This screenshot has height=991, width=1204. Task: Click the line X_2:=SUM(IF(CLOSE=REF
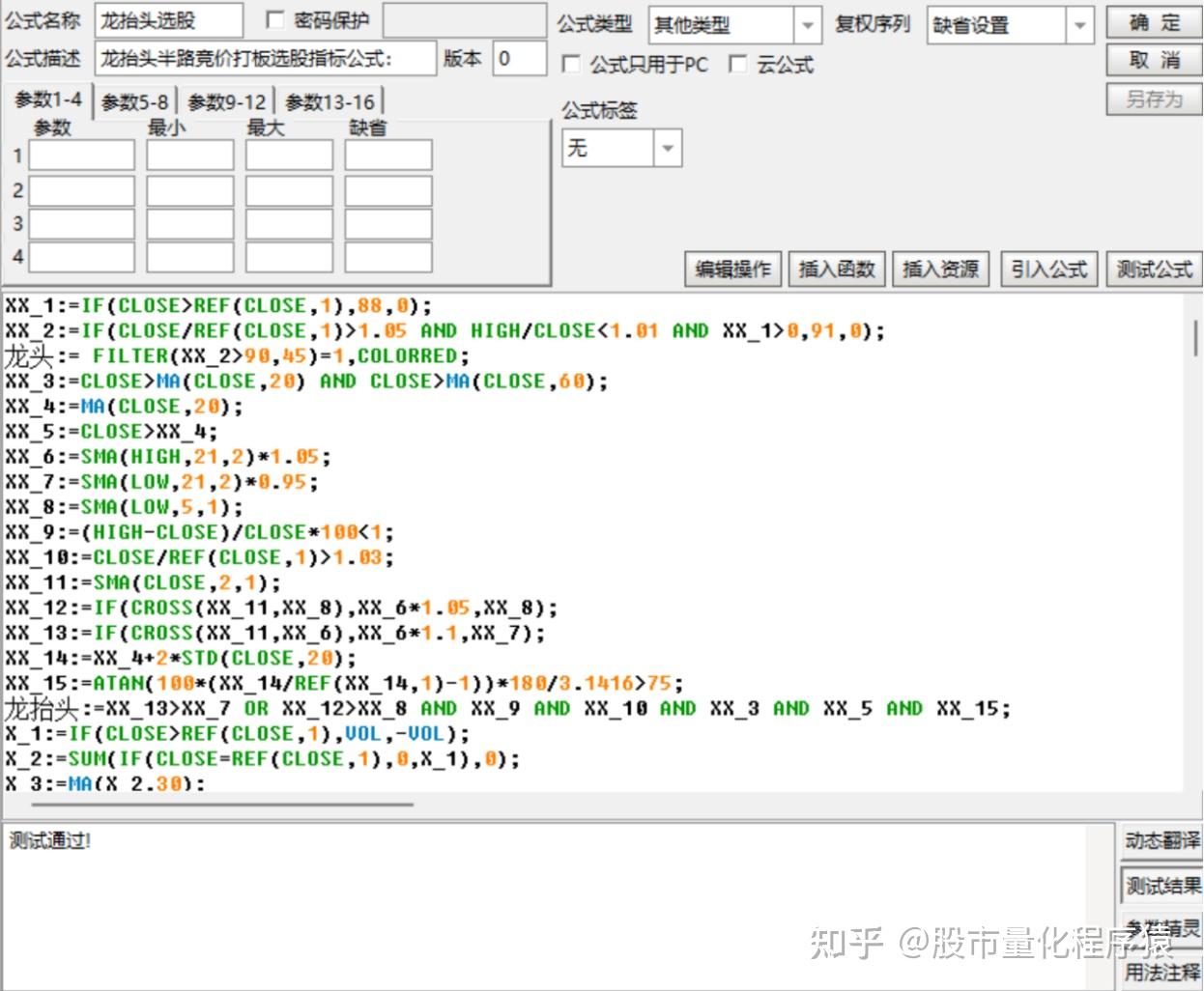point(262,759)
